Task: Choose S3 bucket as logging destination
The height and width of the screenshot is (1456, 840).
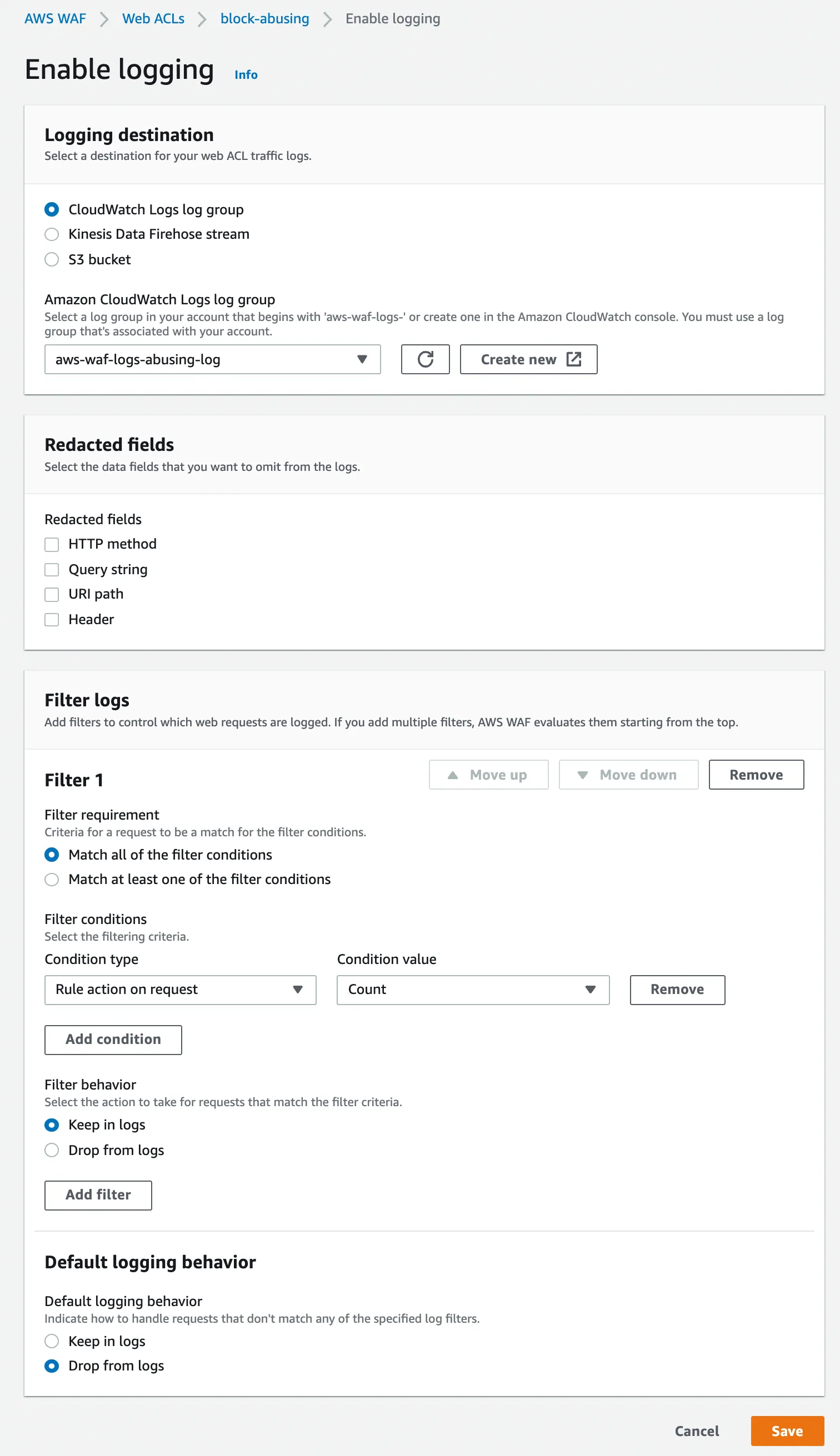Action: [x=52, y=259]
